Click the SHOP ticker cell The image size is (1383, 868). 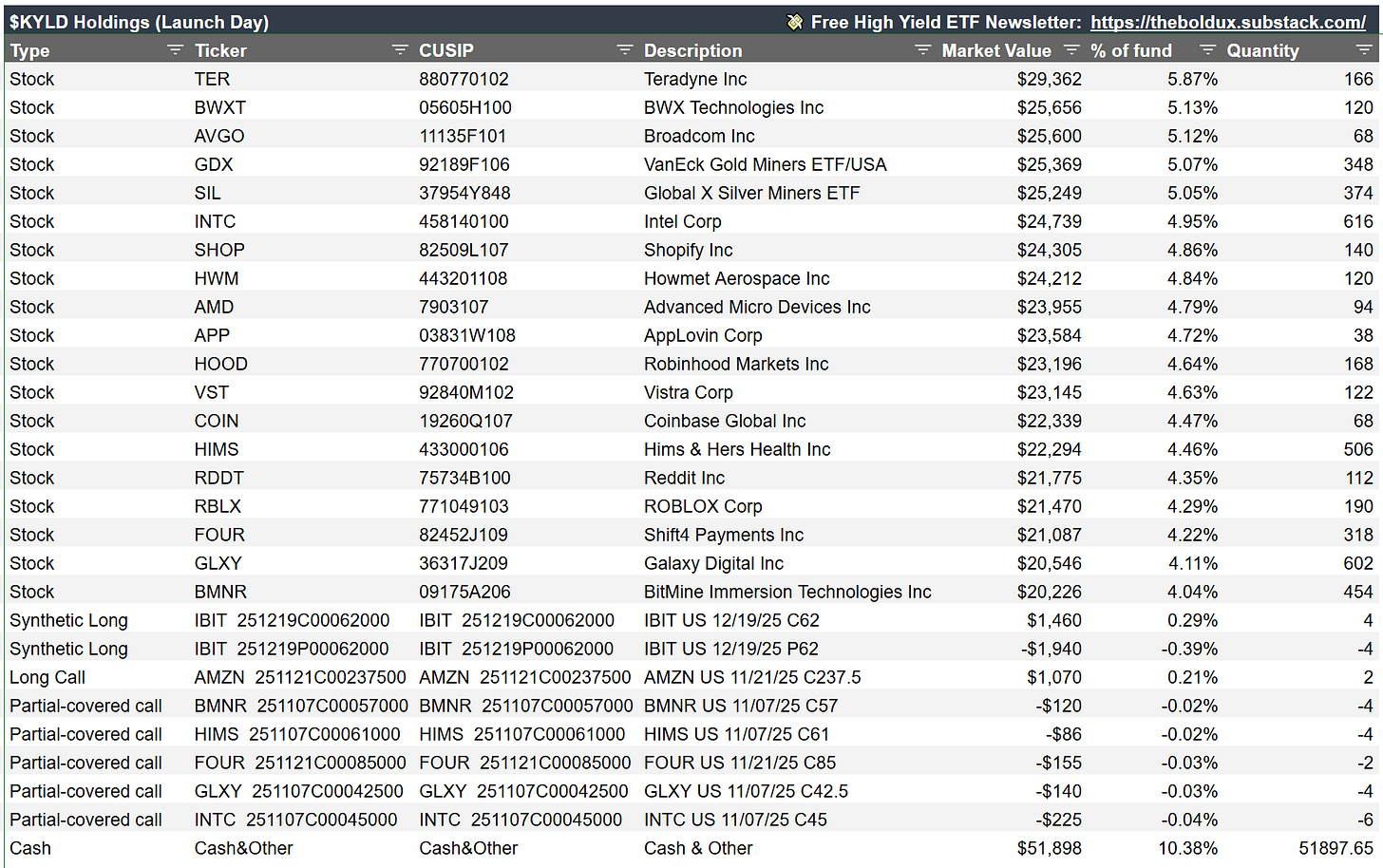pos(219,250)
